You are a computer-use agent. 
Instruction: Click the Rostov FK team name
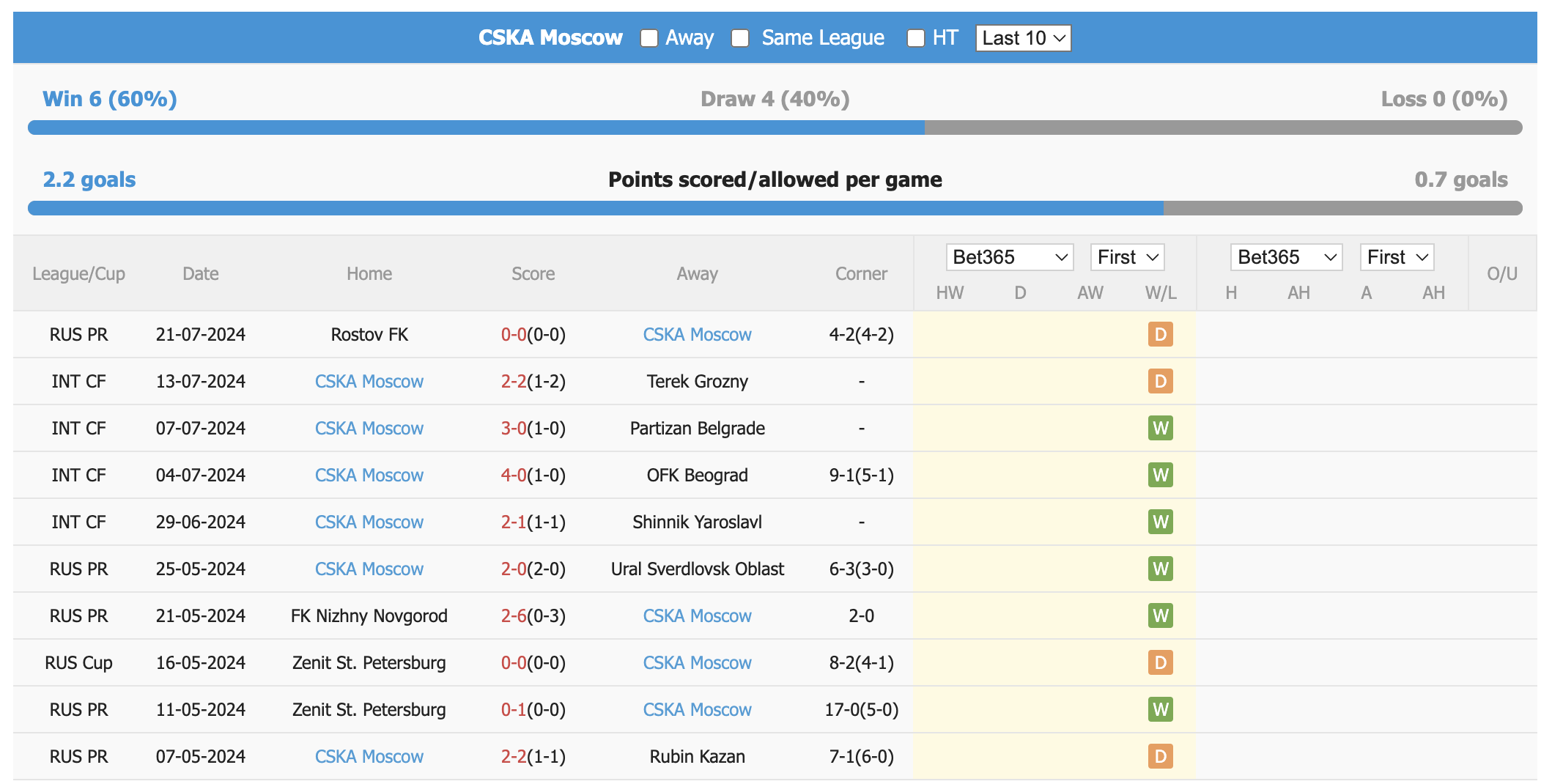[x=369, y=334]
